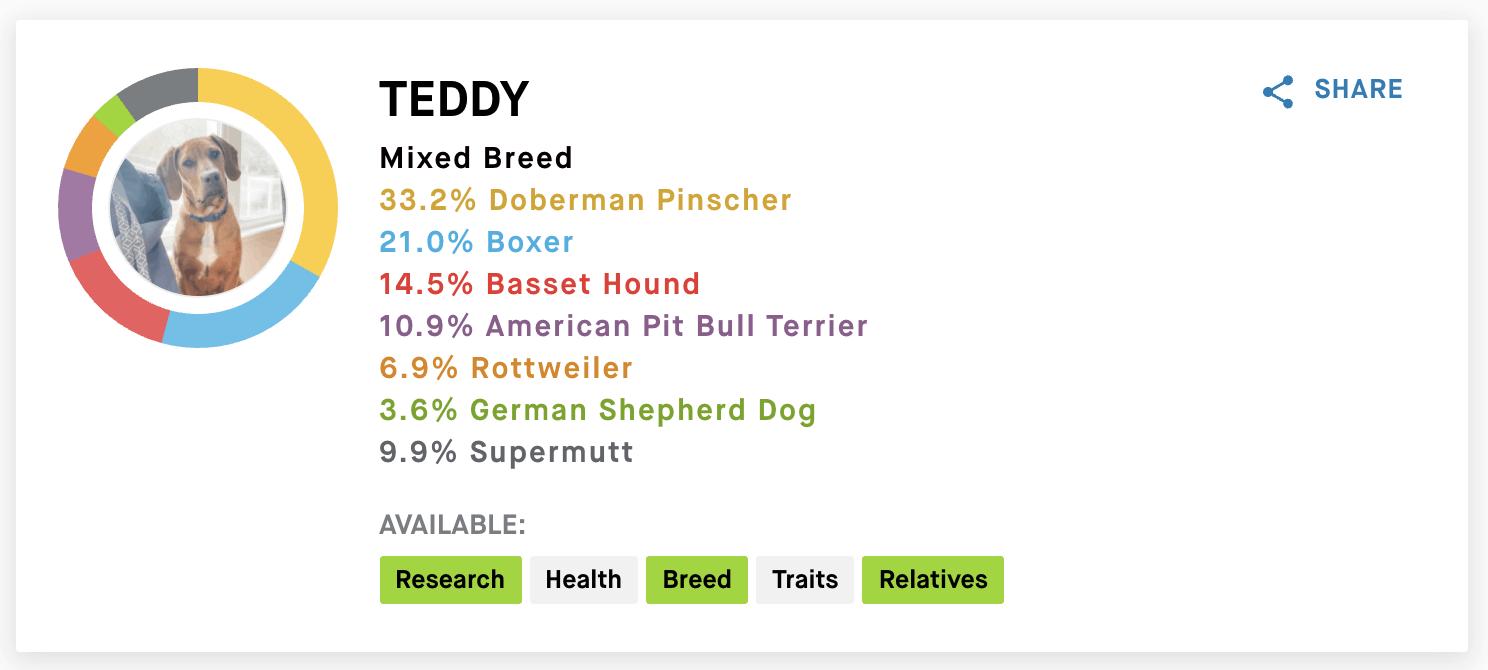Click the 21.0% Boxer breed line

point(477,242)
